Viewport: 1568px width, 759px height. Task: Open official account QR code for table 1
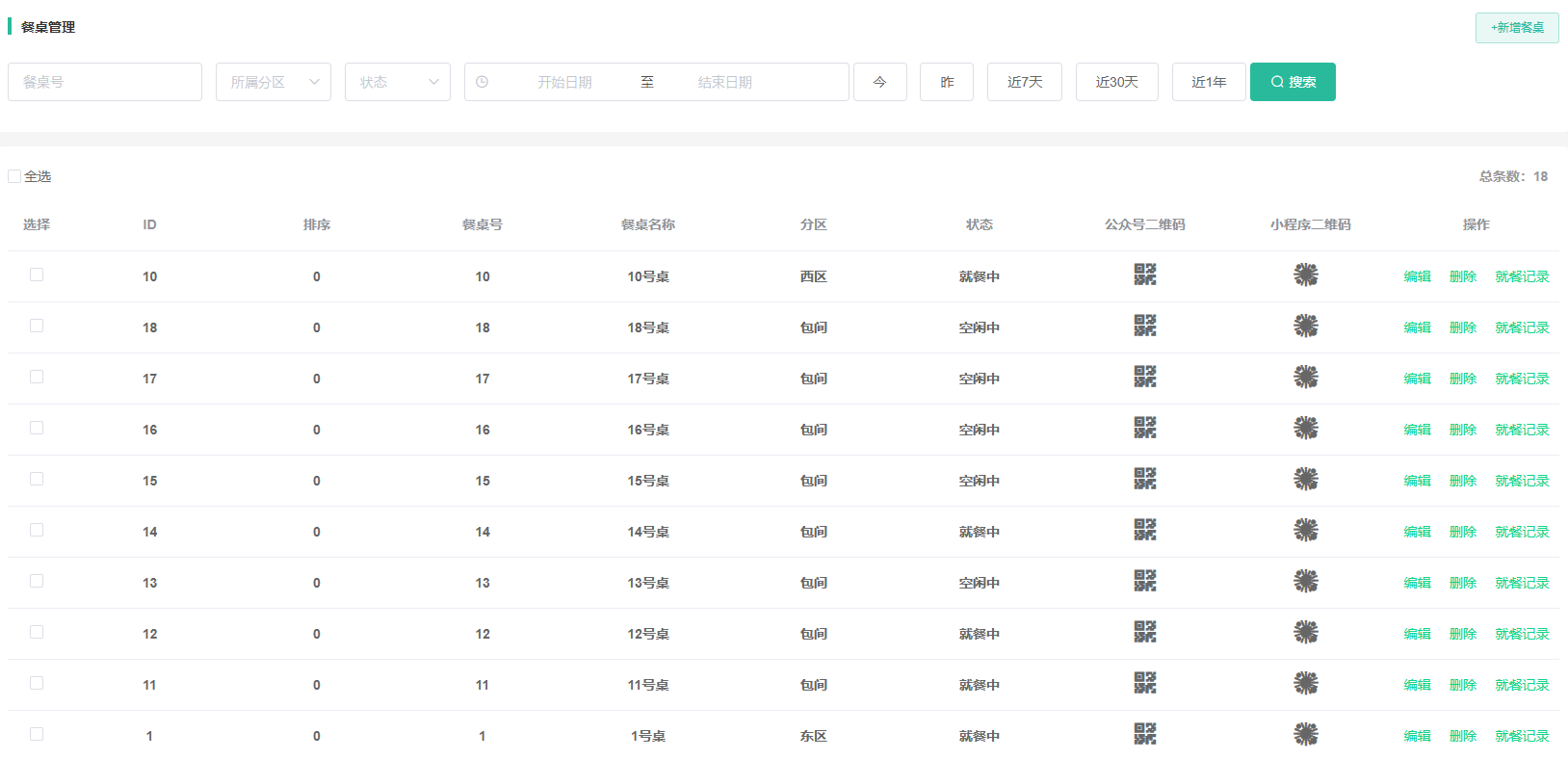1144,735
